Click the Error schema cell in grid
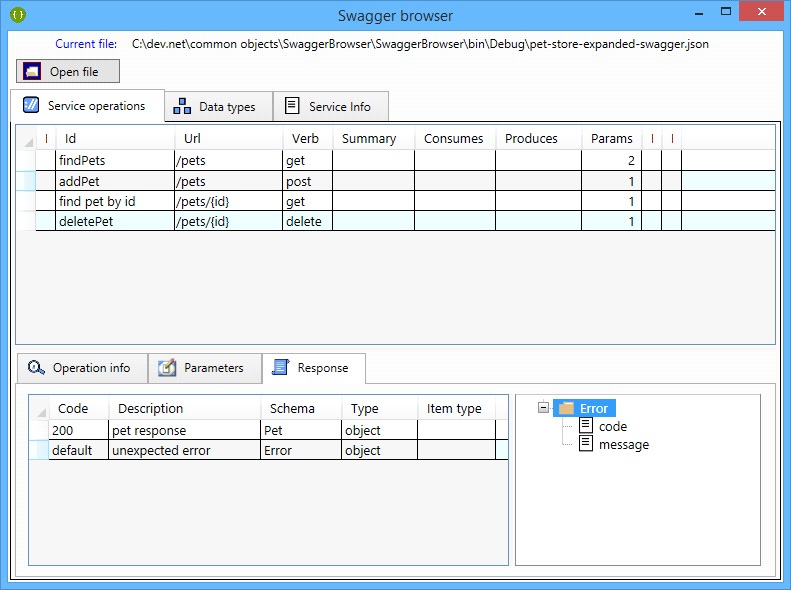The width and height of the screenshot is (791, 590). 301,450
